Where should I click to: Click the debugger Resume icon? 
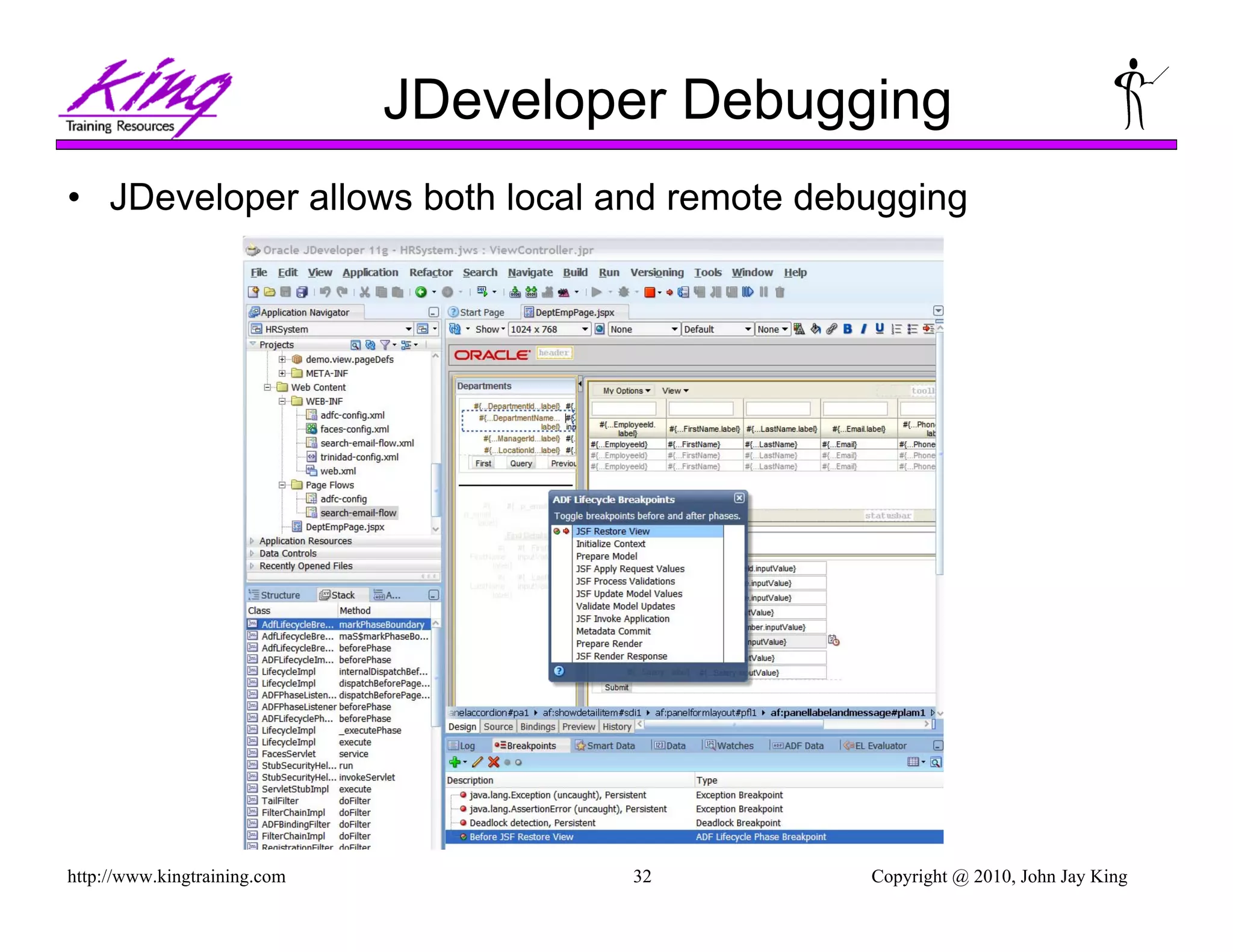coord(748,292)
